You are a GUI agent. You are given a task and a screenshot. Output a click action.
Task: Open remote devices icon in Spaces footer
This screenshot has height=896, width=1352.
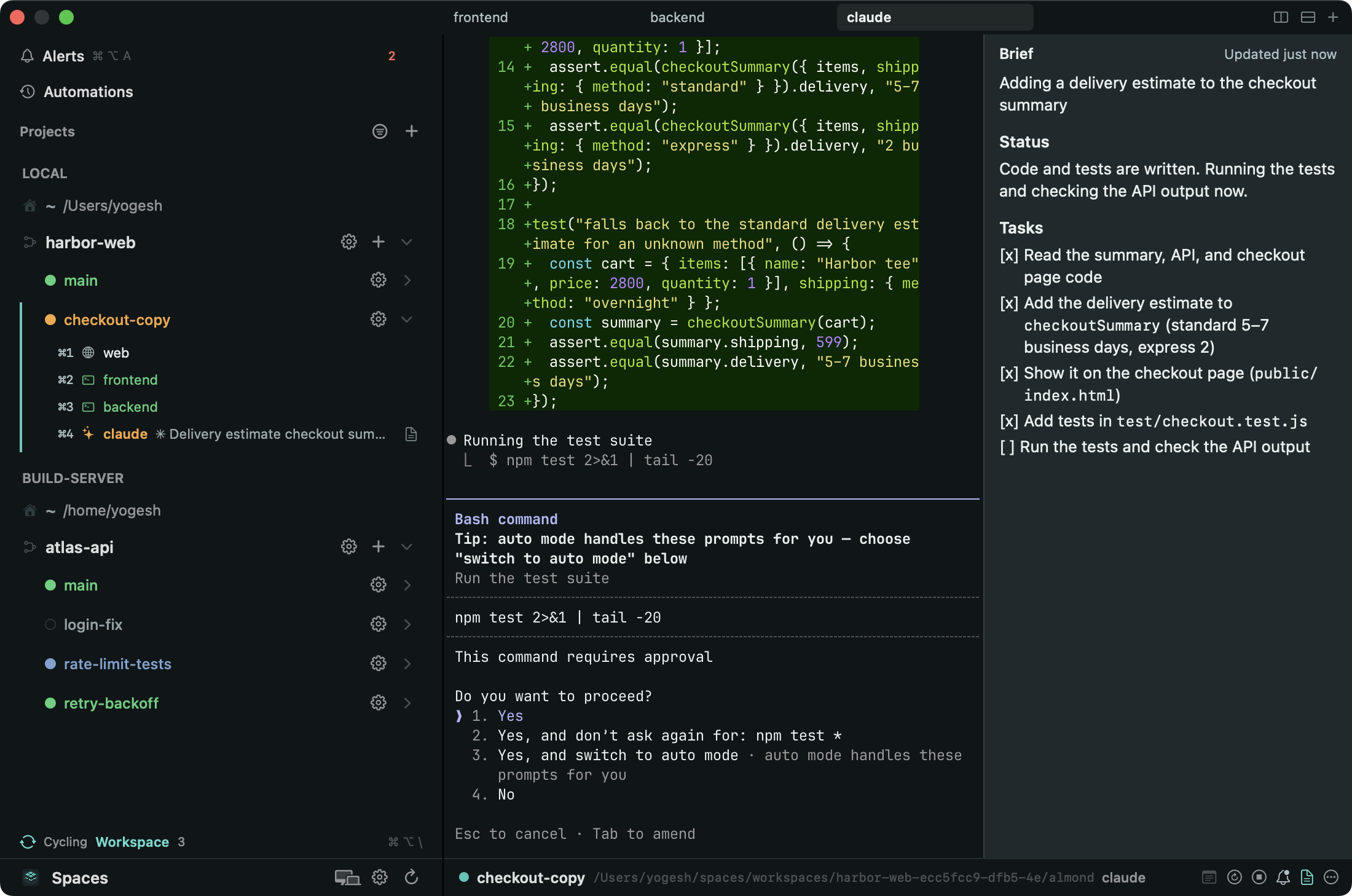pos(347,878)
